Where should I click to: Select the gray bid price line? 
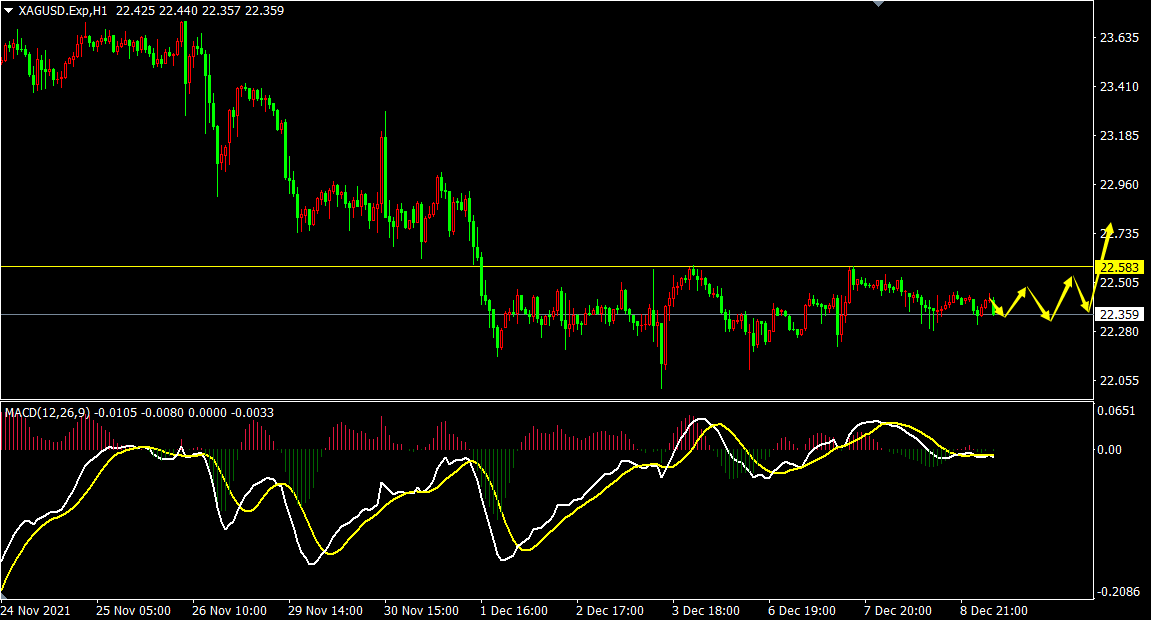coord(300,314)
